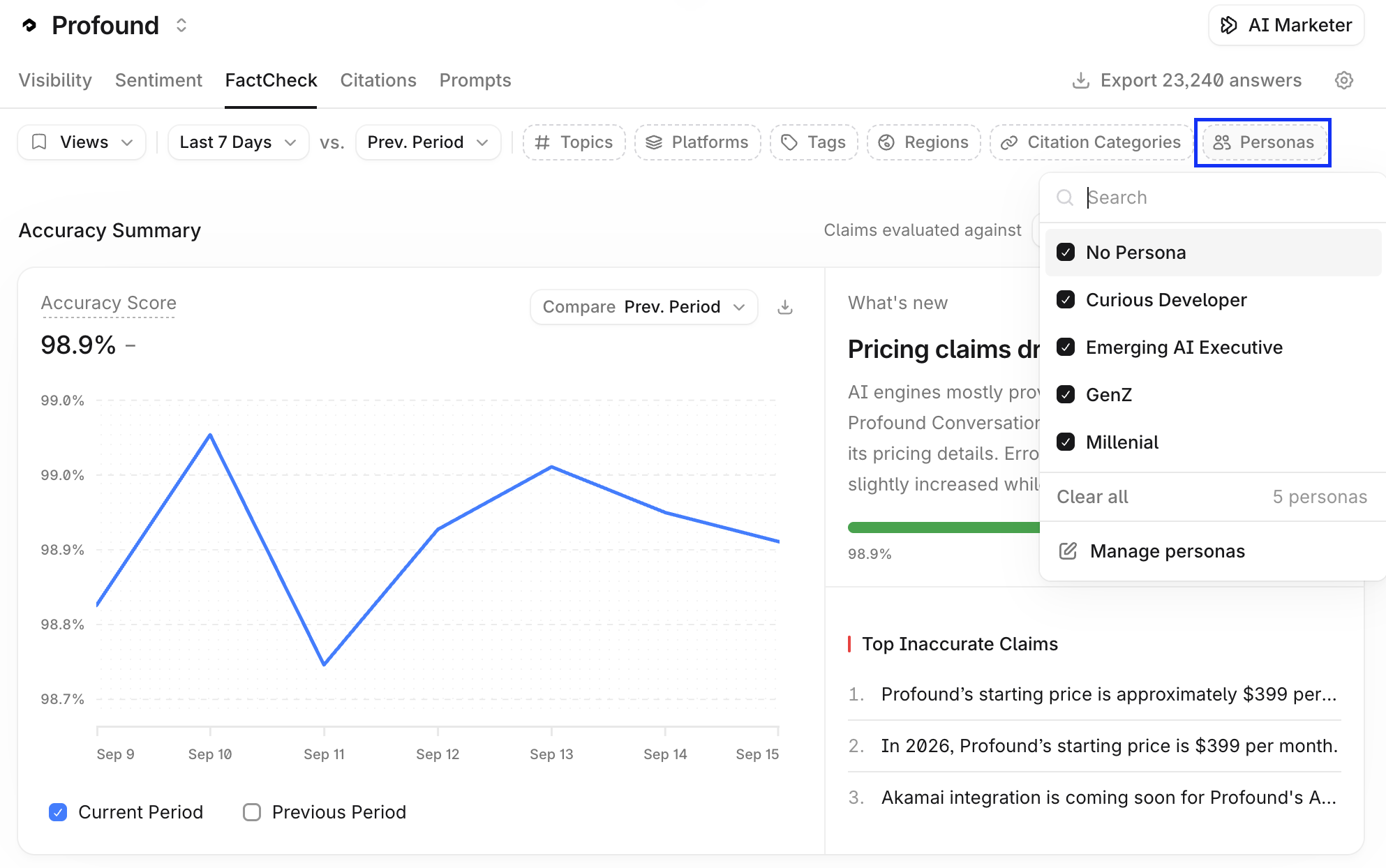This screenshot has height=868, width=1386.
Task: Click Clear all personas
Action: click(1092, 497)
